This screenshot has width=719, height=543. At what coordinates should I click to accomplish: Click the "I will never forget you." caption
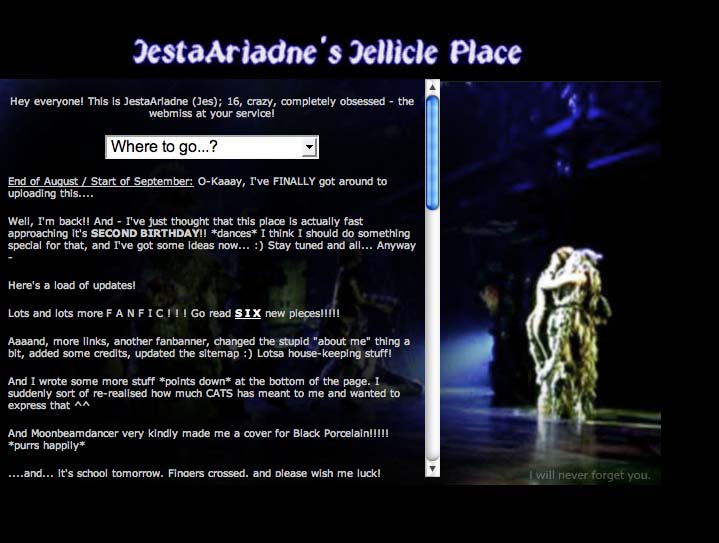(x=590, y=475)
